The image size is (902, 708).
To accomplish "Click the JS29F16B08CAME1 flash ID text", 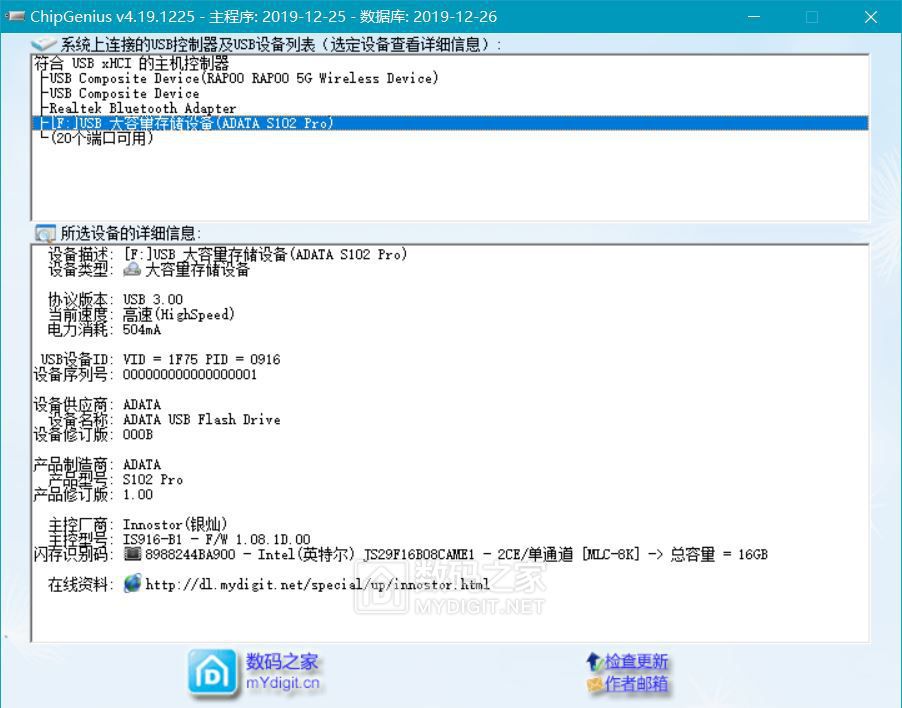I will (x=419, y=554).
